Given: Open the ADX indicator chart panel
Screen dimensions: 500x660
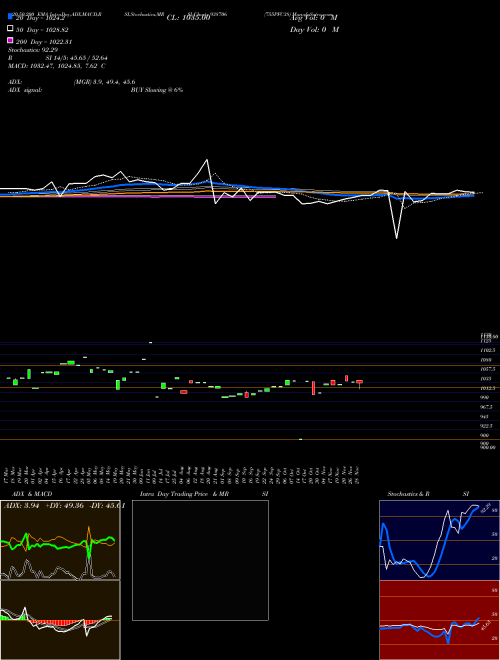Looking at the screenshot, I should coord(60,540).
